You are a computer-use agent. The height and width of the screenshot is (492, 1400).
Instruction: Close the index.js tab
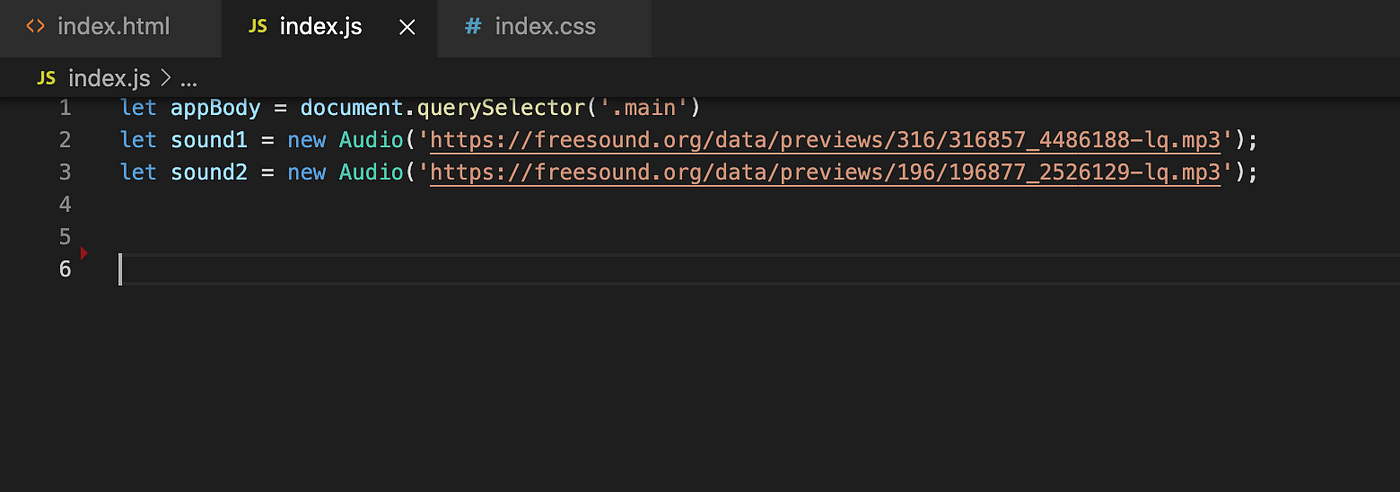407,28
